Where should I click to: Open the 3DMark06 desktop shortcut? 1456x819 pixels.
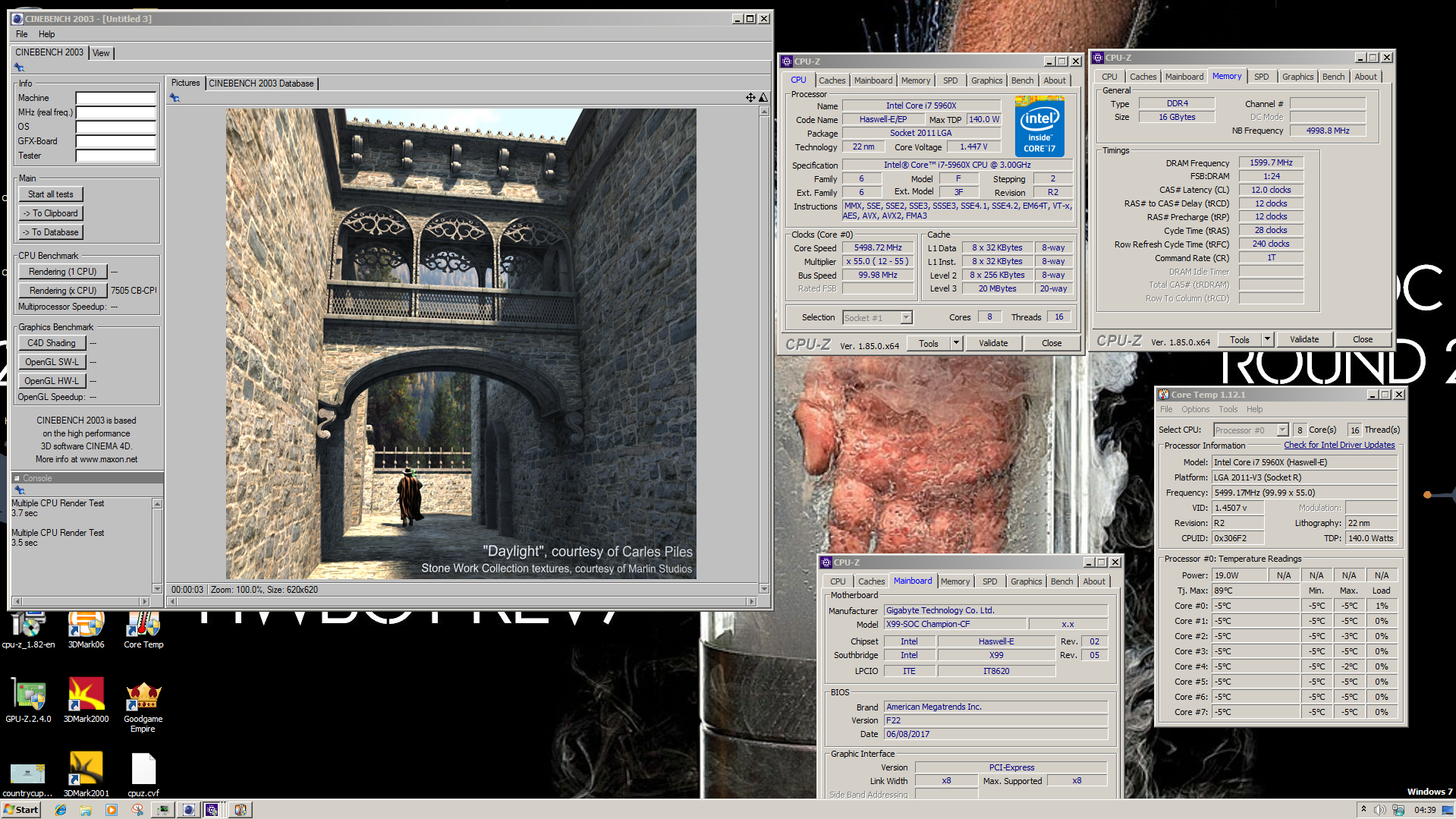coord(86,630)
